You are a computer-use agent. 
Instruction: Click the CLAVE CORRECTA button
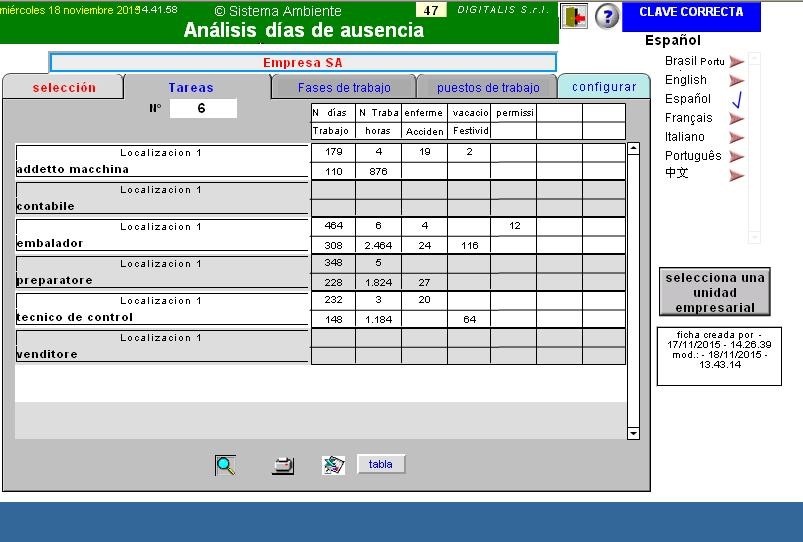click(691, 16)
